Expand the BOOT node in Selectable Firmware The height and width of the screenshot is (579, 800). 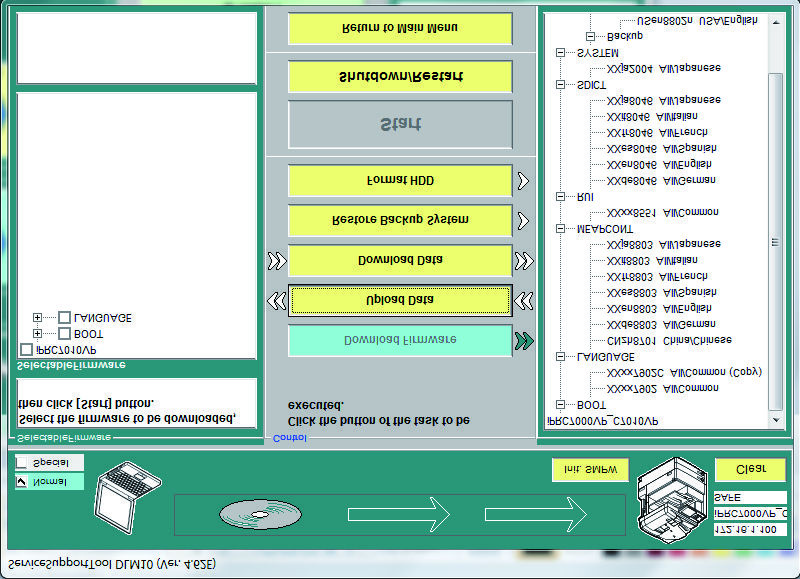37,334
